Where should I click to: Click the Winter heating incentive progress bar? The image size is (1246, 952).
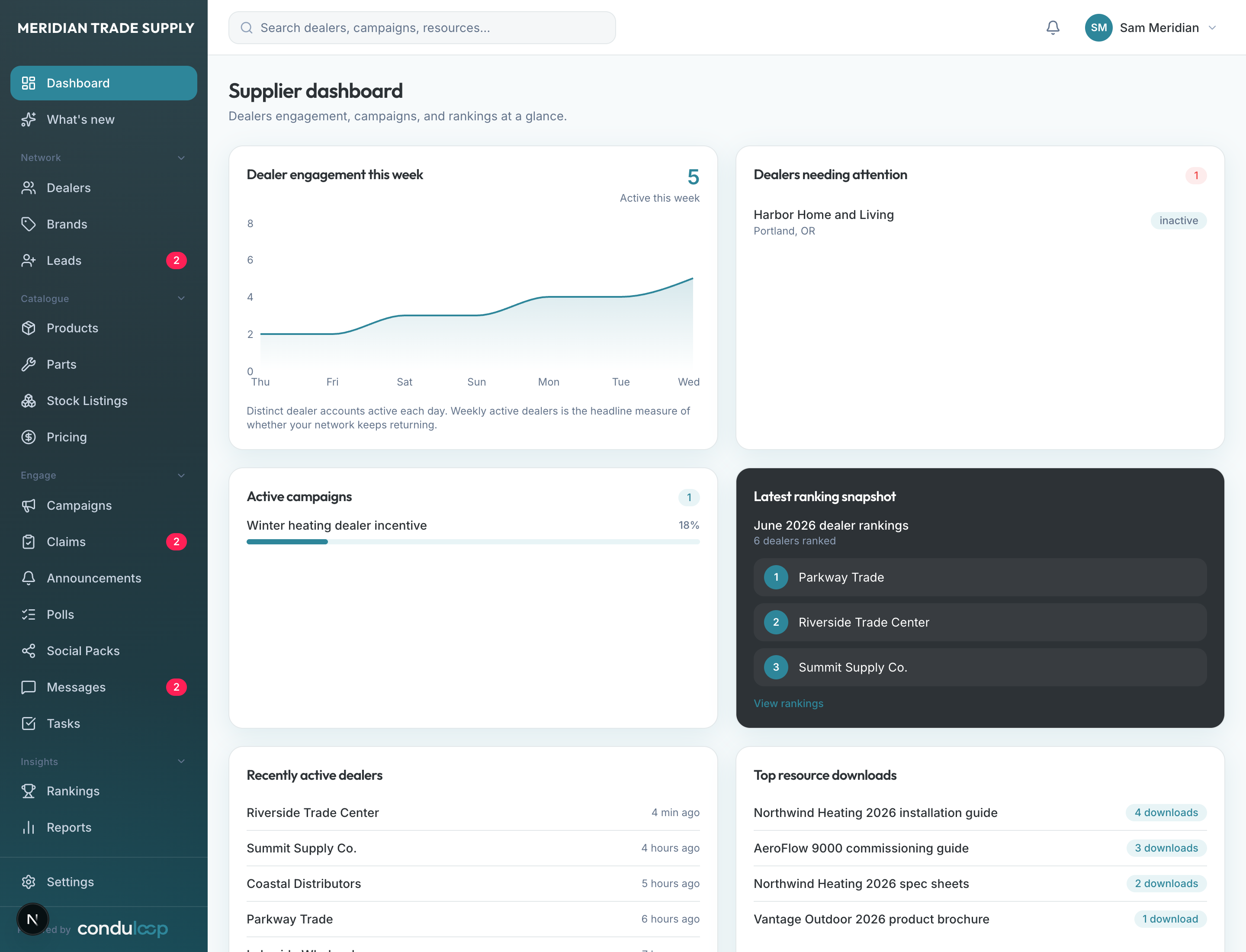click(x=473, y=542)
